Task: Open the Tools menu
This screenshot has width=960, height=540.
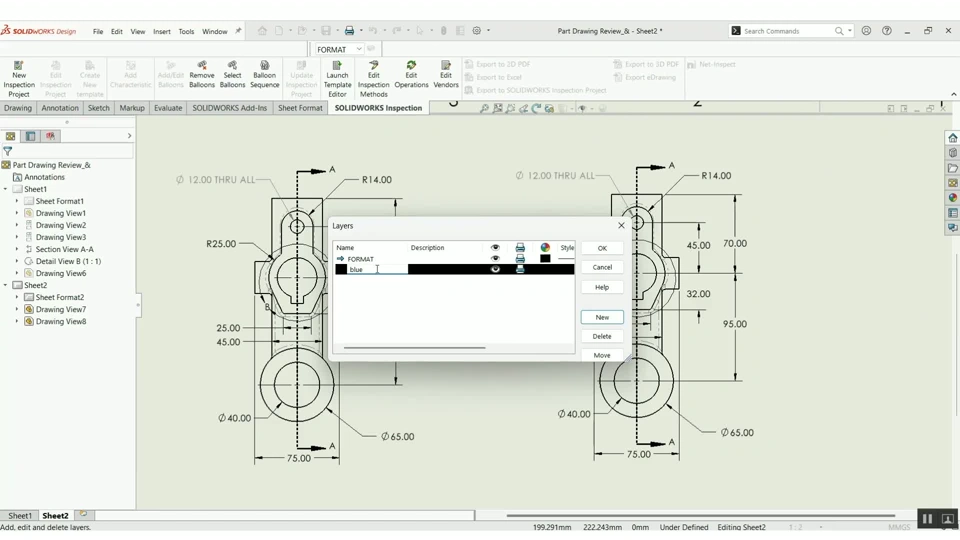Action: coord(186,31)
